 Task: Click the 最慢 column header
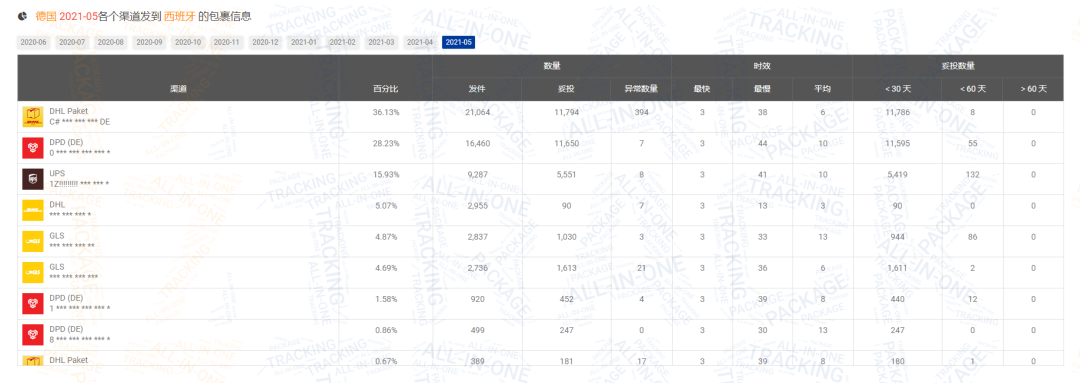[x=762, y=89]
